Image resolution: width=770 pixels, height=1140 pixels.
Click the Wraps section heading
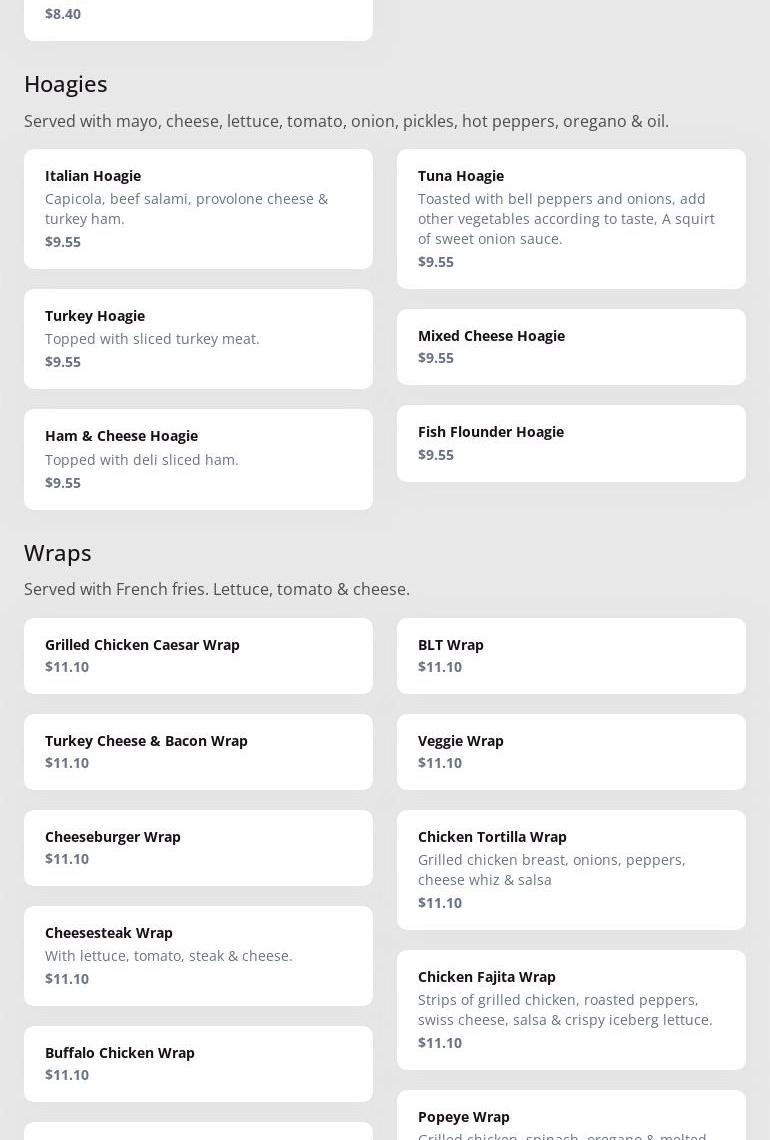pyautogui.click(x=57, y=553)
